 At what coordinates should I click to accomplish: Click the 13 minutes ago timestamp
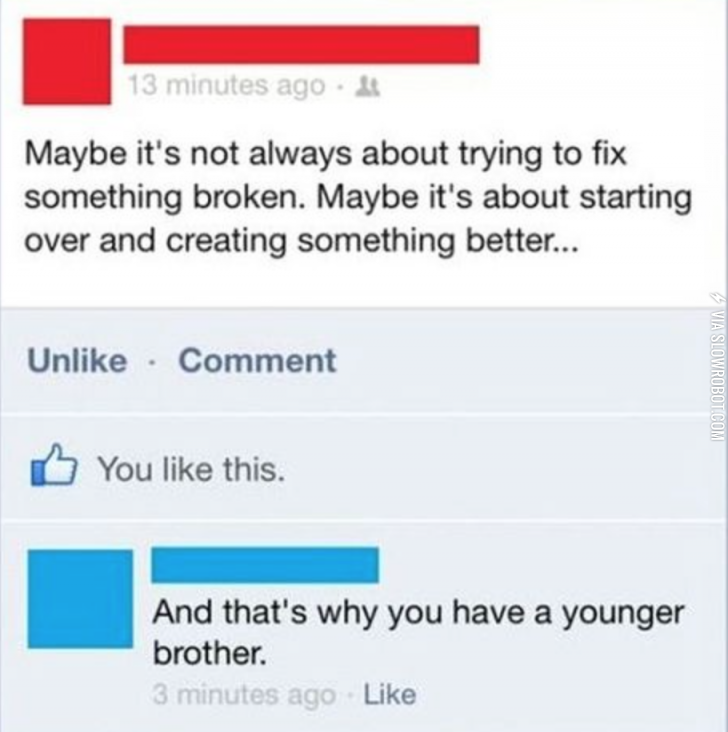click(227, 86)
